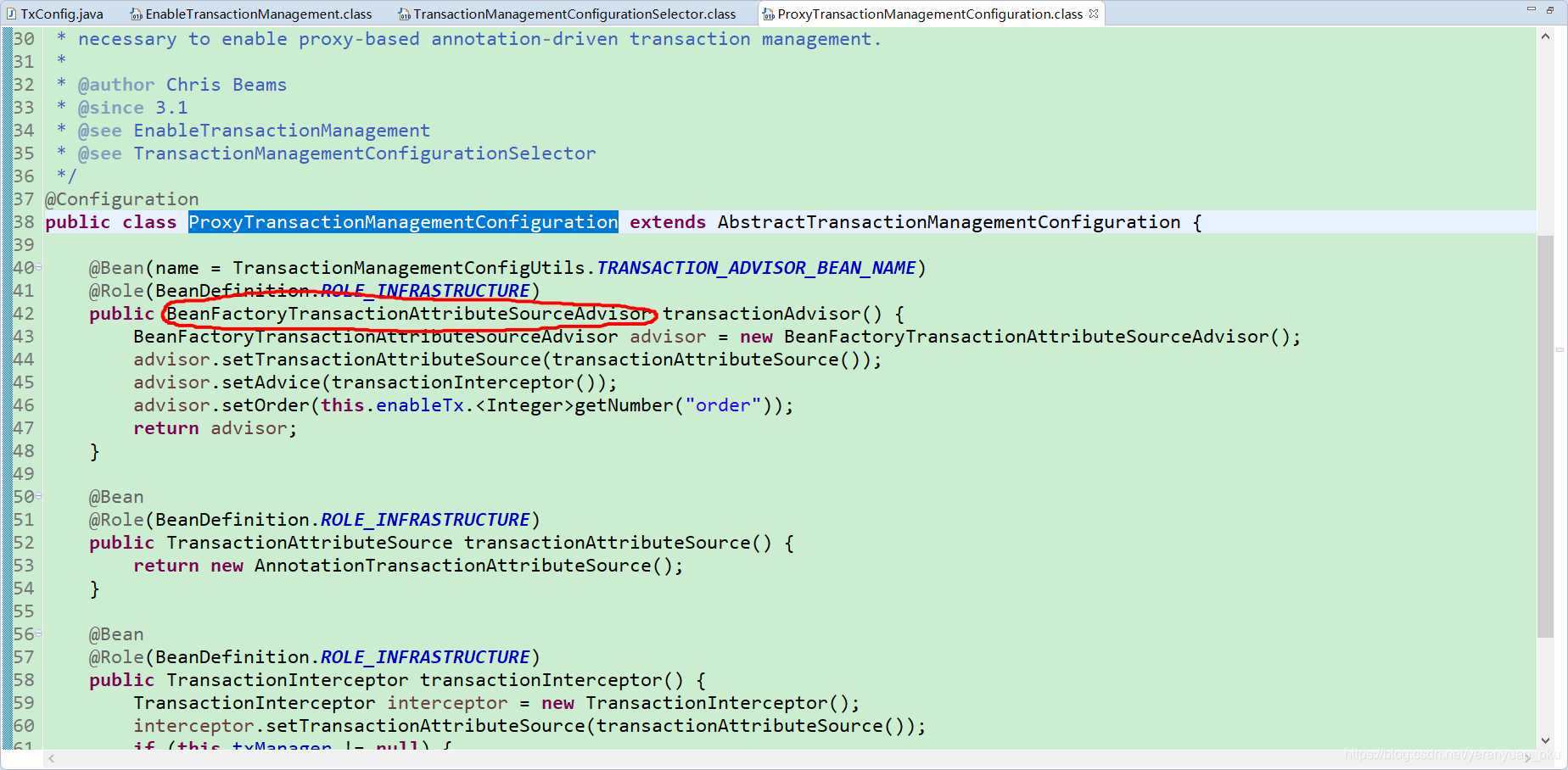Click the return advisor statement on line 47
Viewport: 1568px width, 770px height.
216,428
